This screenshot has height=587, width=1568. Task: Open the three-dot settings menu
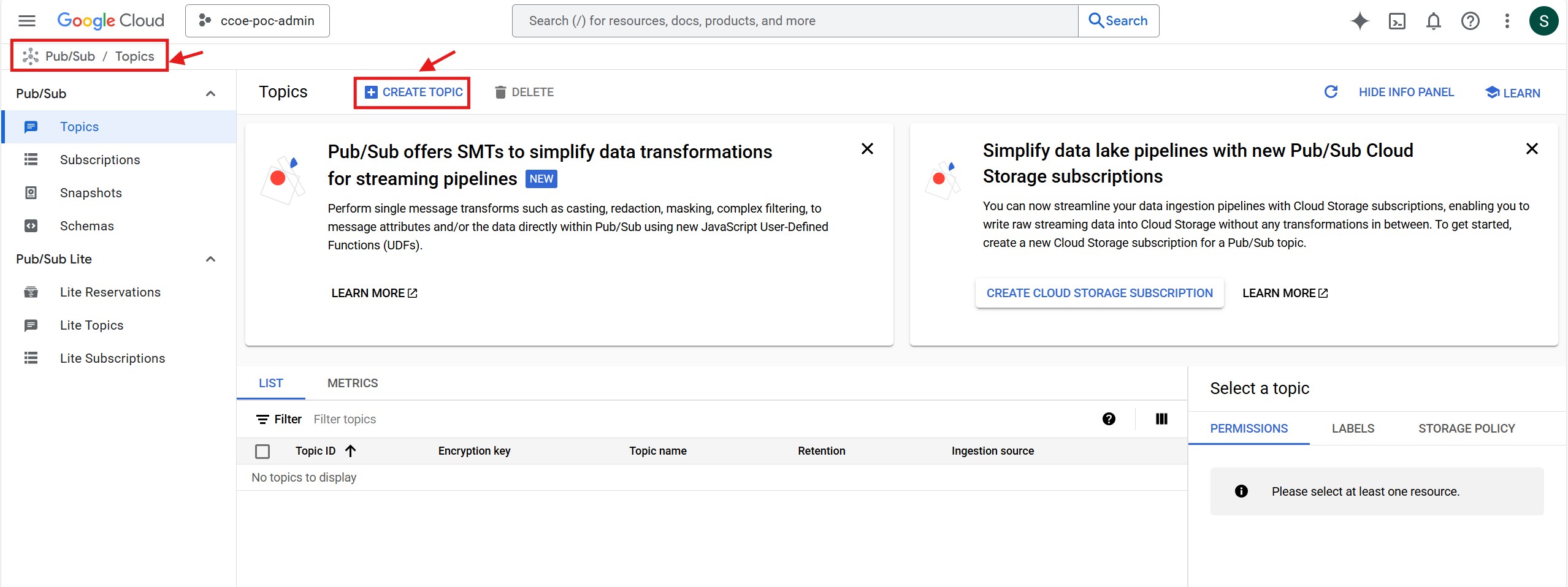coord(1507,21)
